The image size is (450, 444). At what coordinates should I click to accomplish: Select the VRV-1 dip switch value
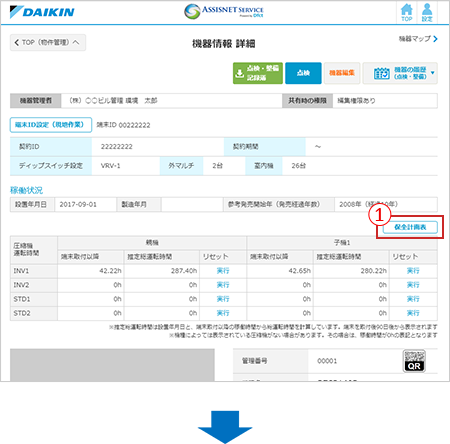[x=110, y=166]
